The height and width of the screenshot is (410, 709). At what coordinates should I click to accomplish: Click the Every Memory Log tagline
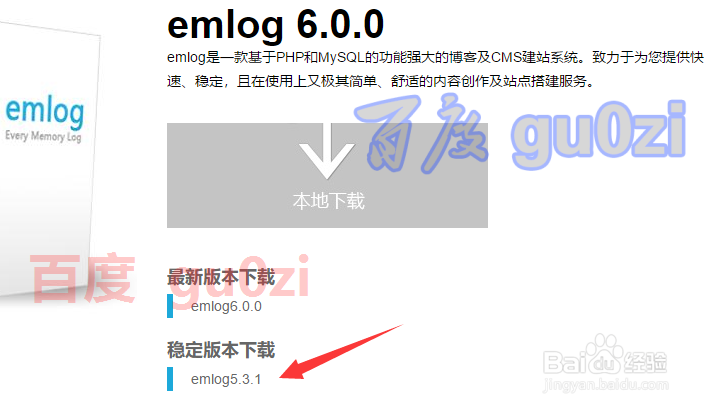(x=43, y=136)
